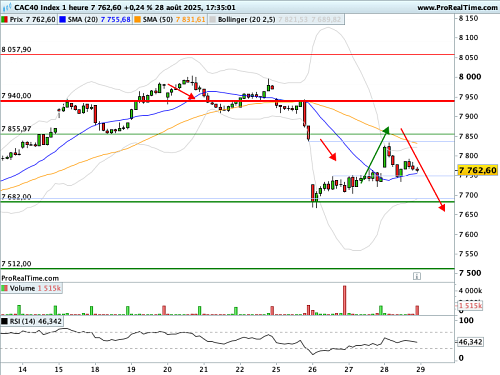Click the 7 500 price axis value

[470, 273]
